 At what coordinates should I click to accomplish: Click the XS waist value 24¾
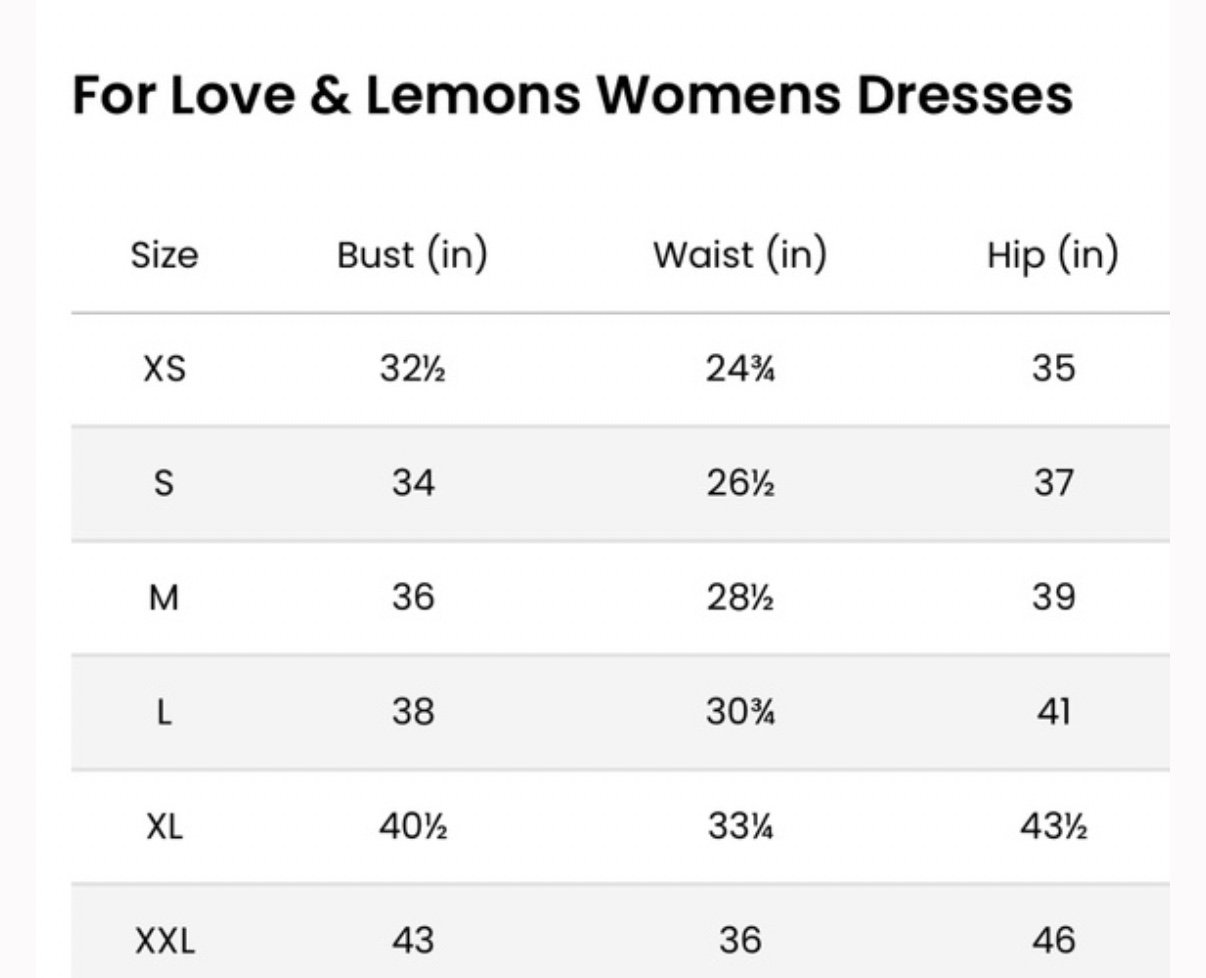[x=740, y=369]
